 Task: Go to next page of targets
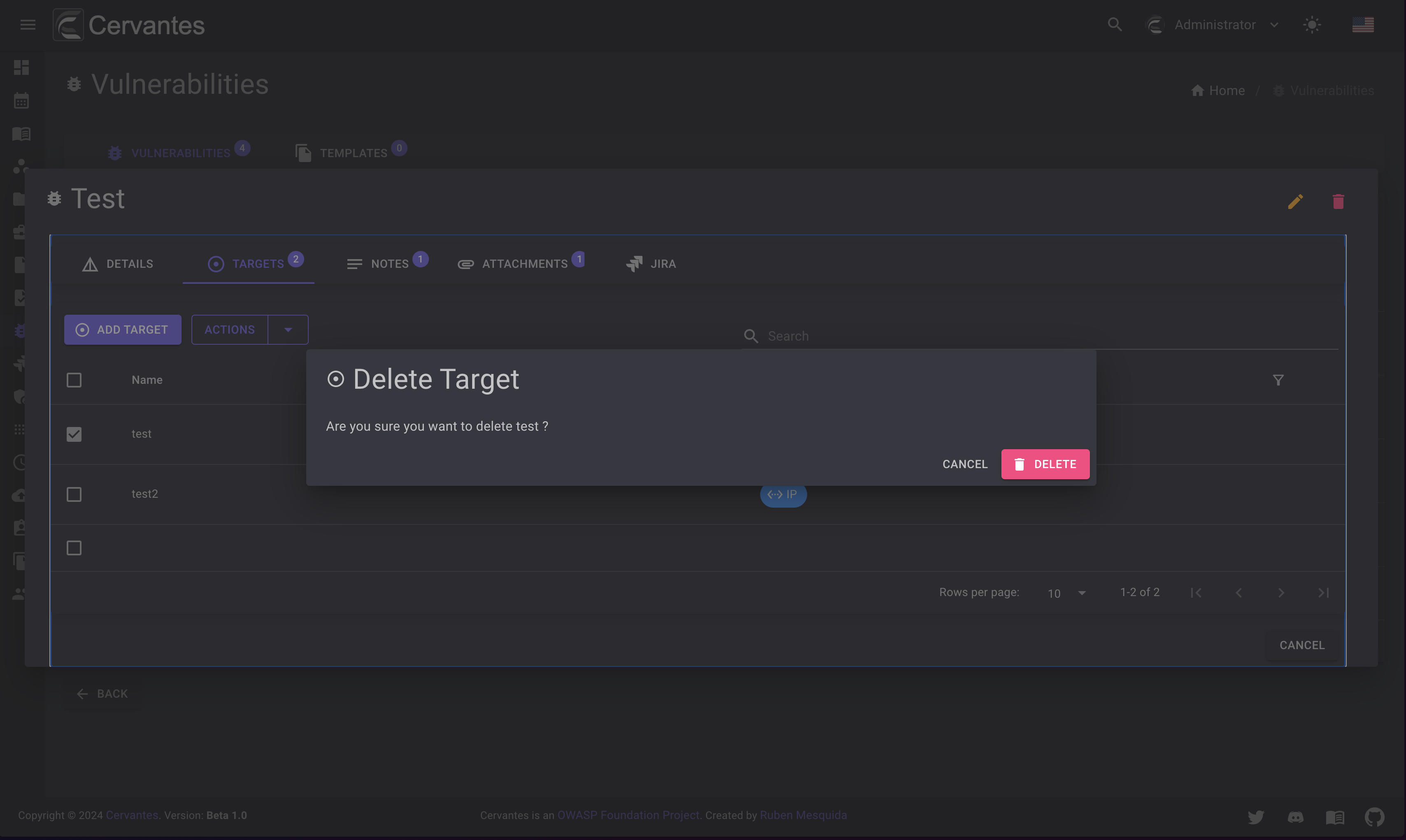(1281, 593)
